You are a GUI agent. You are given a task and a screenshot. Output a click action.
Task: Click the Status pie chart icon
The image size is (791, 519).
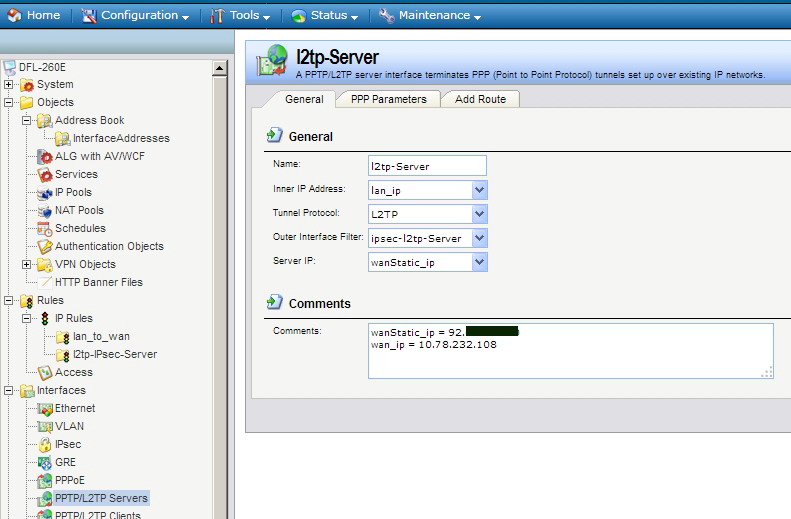tap(299, 16)
